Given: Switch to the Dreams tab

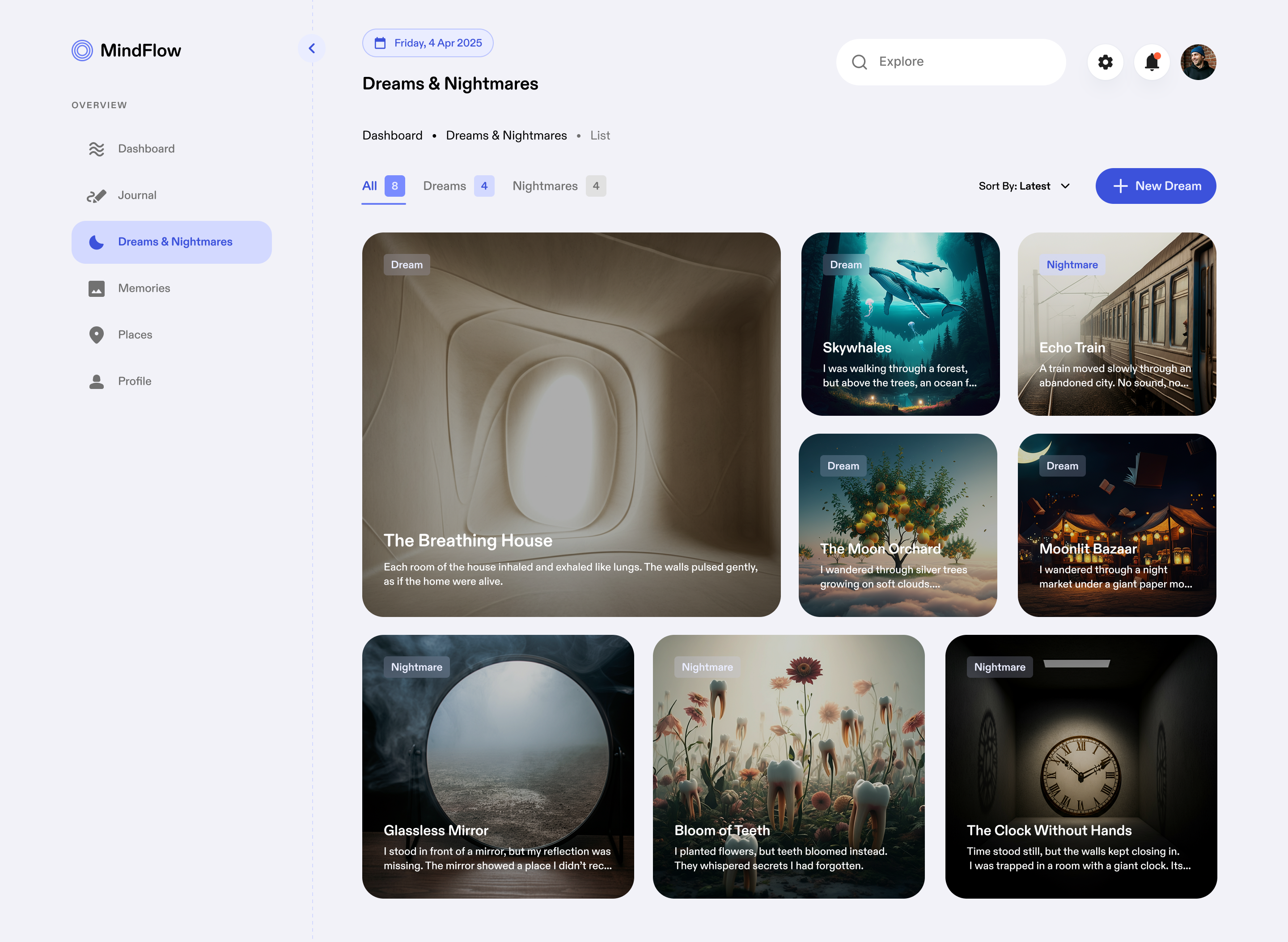Looking at the screenshot, I should [x=458, y=186].
